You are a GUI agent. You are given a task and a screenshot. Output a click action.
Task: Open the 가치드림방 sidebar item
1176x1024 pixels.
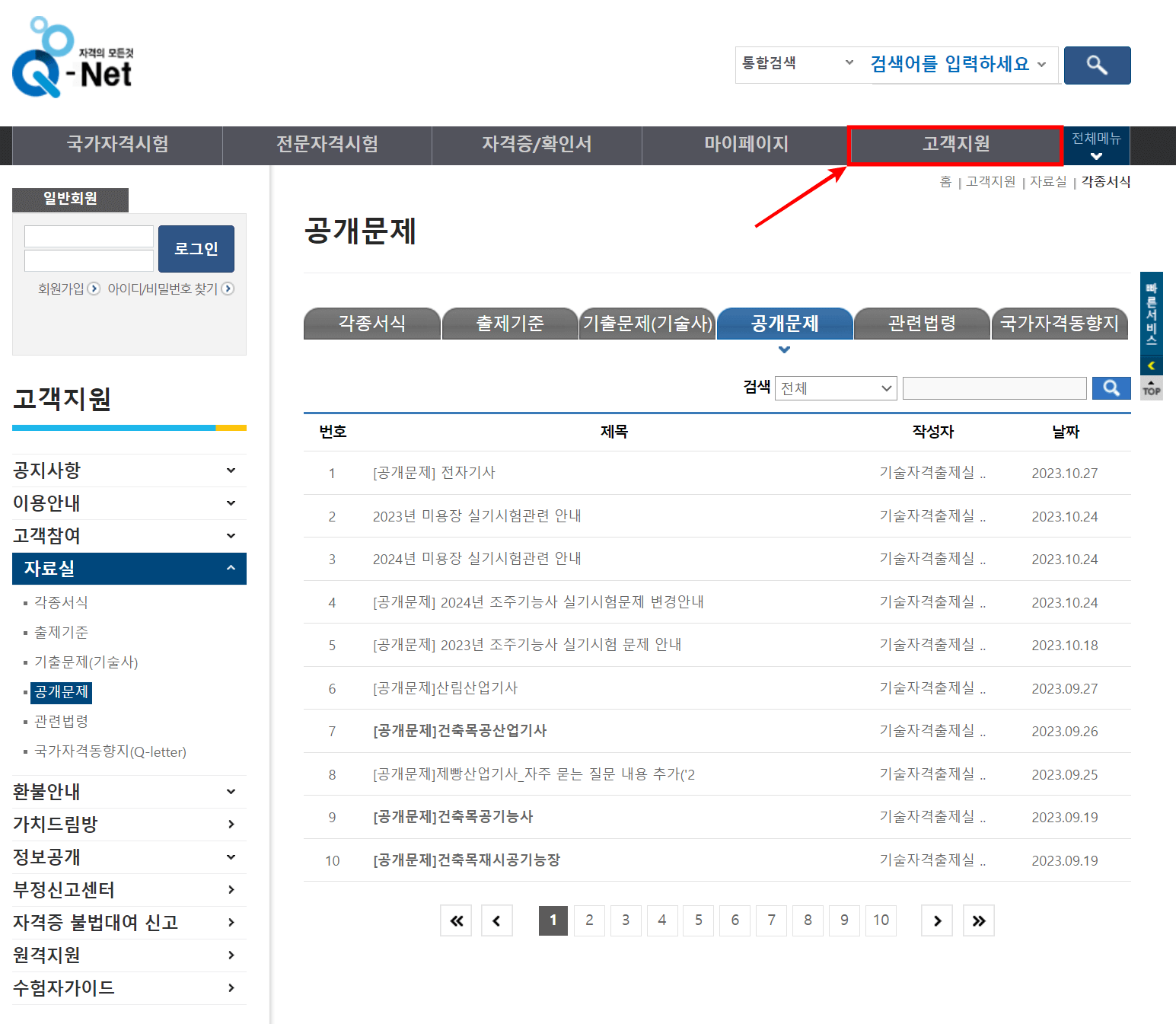[x=129, y=825]
